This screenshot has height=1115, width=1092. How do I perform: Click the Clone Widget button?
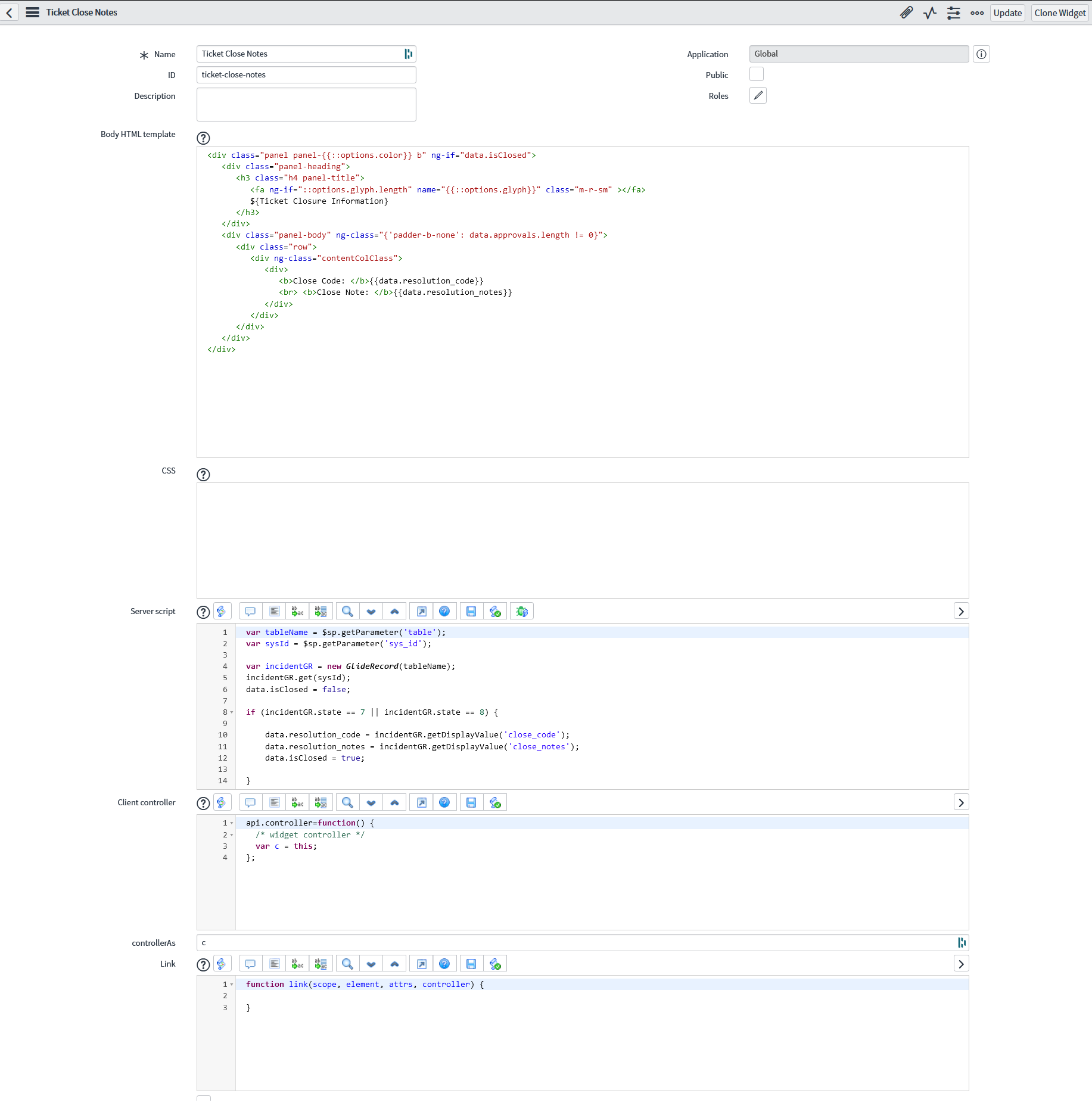[1060, 13]
